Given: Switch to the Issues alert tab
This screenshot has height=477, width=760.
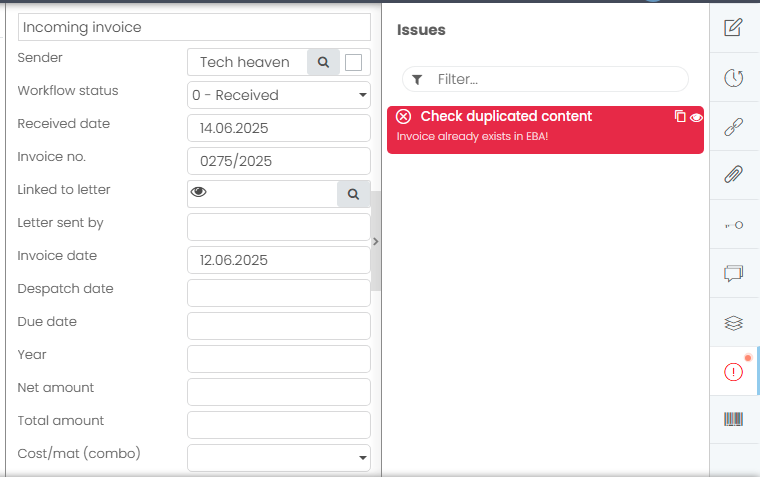Looking at the screenshot, I should click(x=733, y=371).
